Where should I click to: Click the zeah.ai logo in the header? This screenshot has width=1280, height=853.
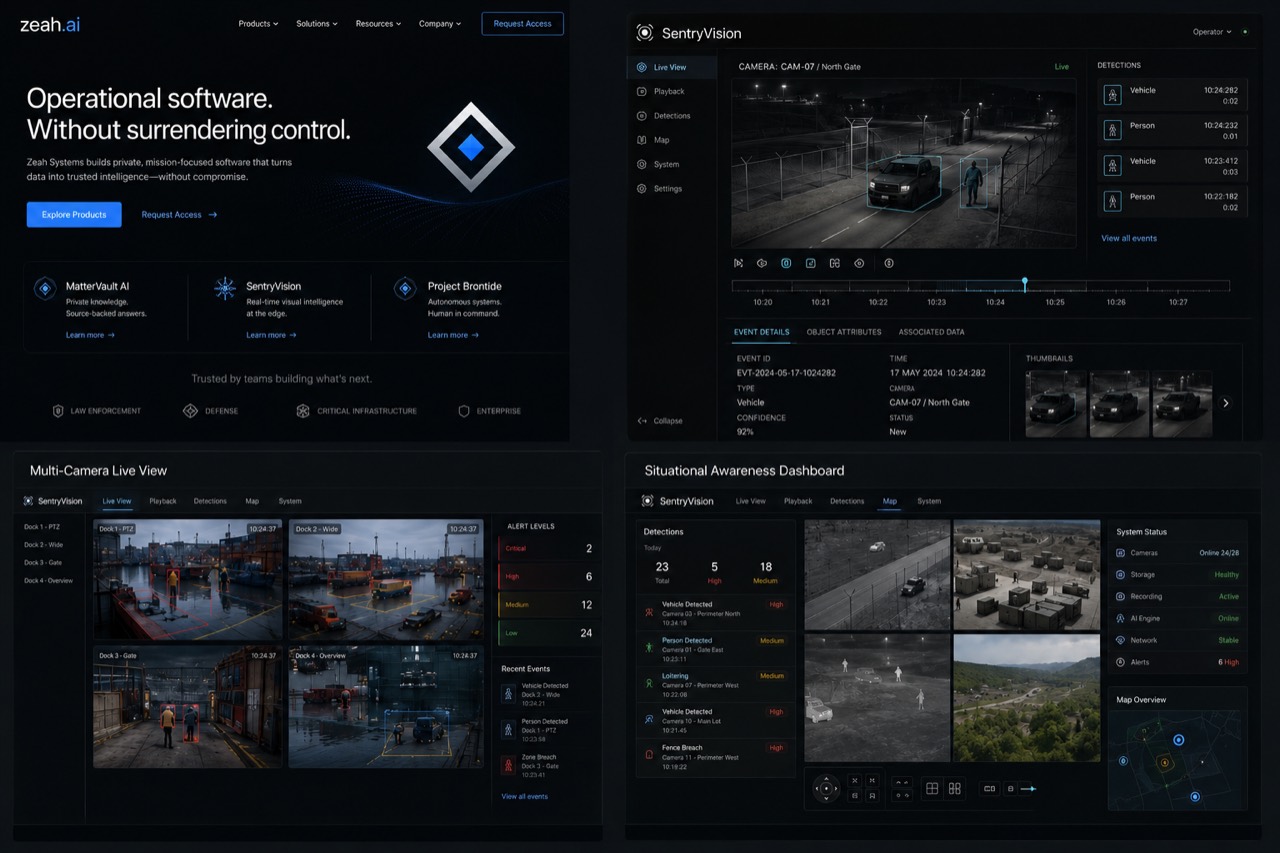click(50, 24)
